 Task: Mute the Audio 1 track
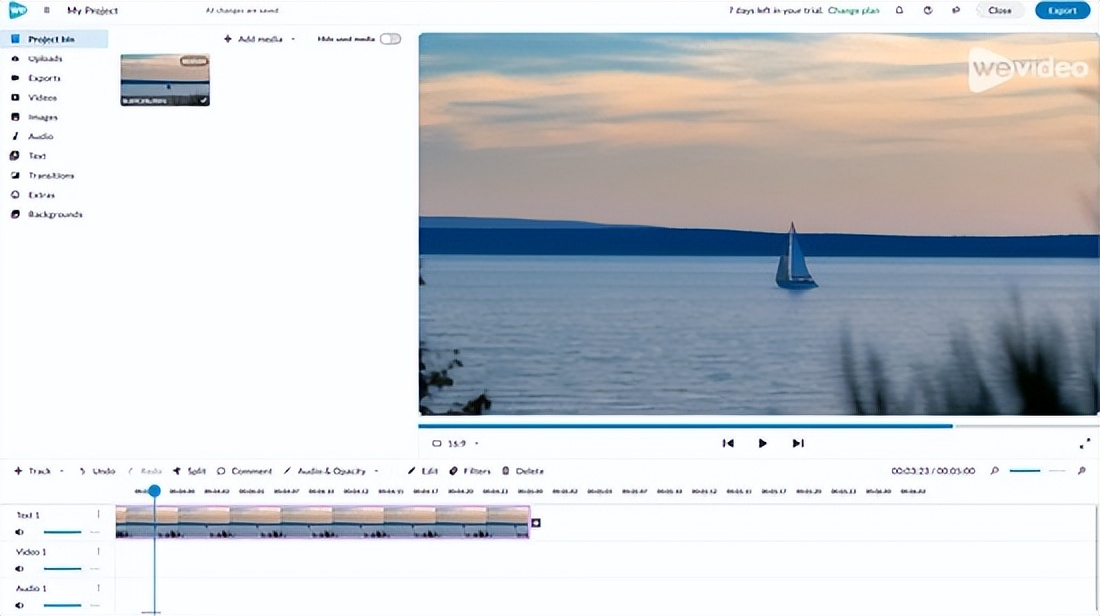(20, 605)
